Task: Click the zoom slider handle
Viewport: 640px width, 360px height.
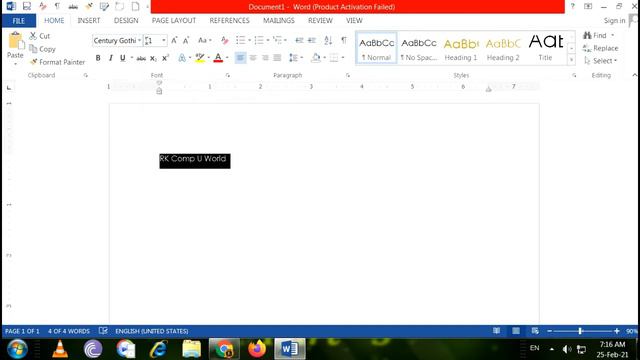Action: coord(580,331)
